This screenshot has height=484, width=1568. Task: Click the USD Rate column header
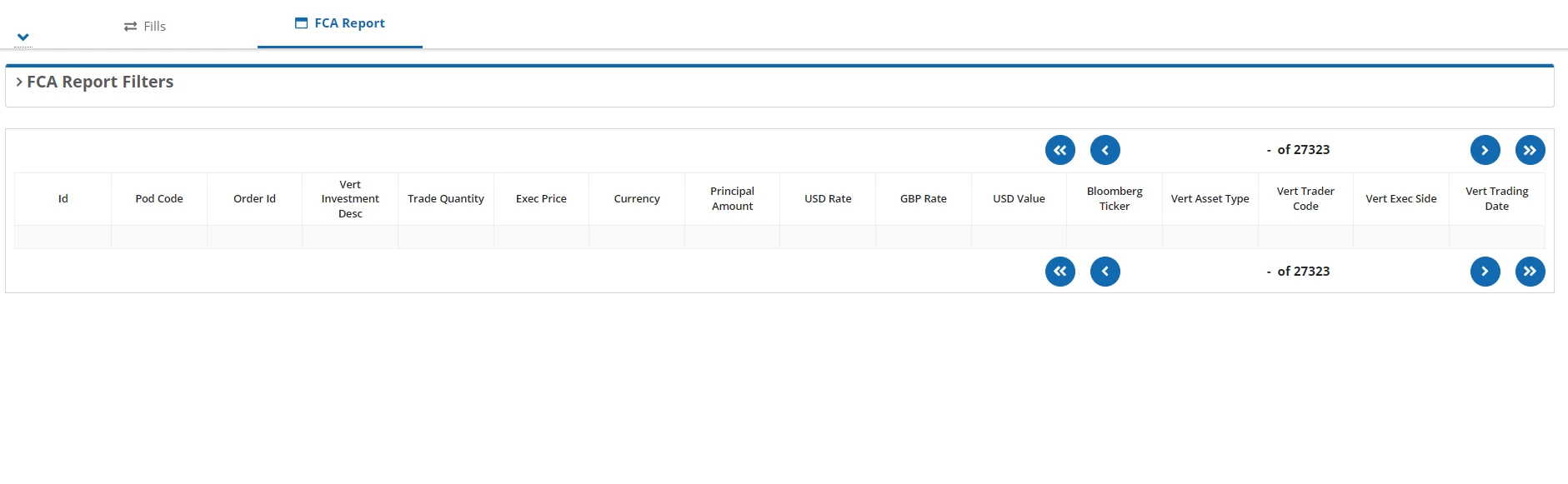828,199
